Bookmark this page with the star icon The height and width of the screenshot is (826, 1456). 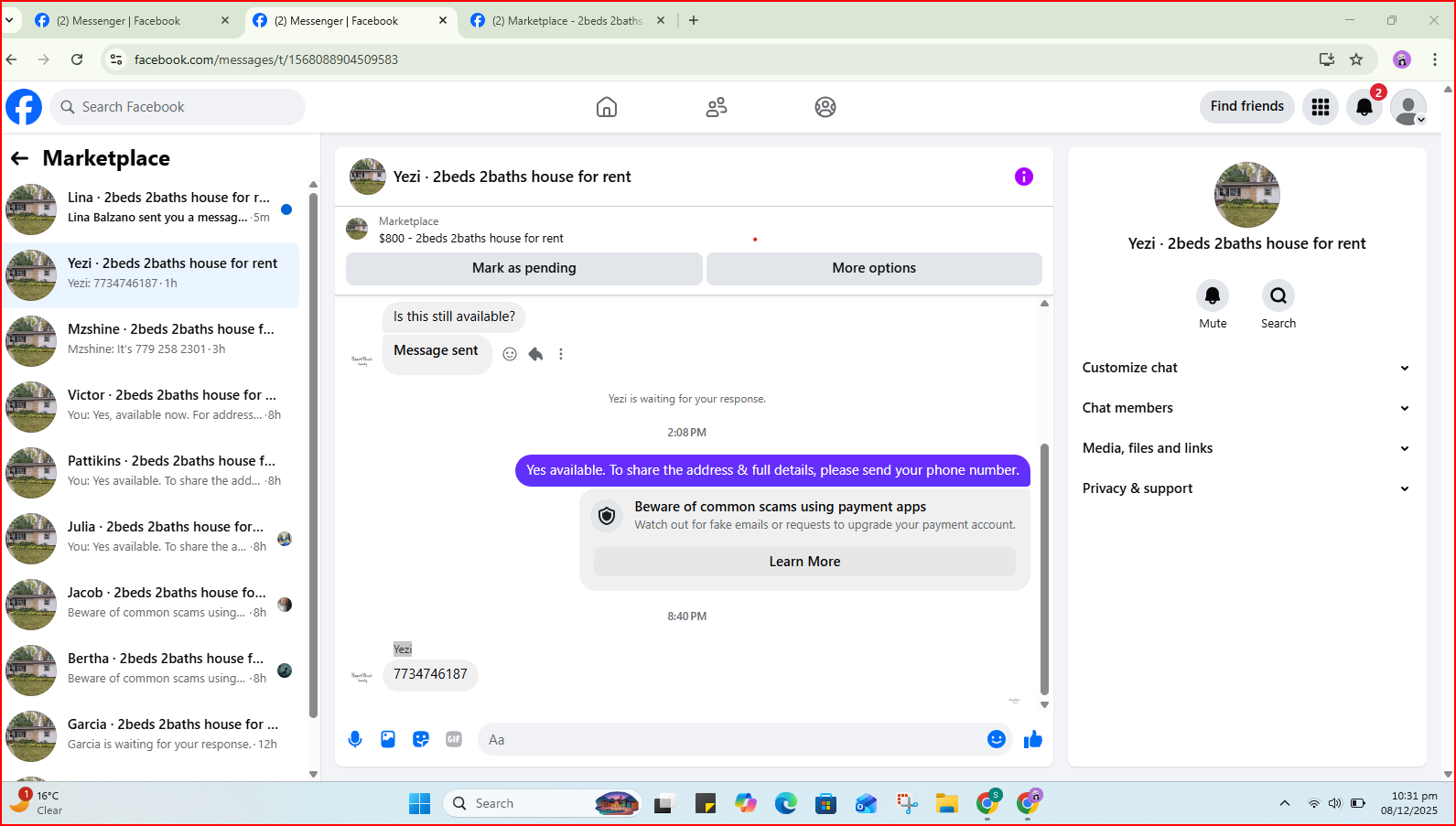(x=1356, y=59)
